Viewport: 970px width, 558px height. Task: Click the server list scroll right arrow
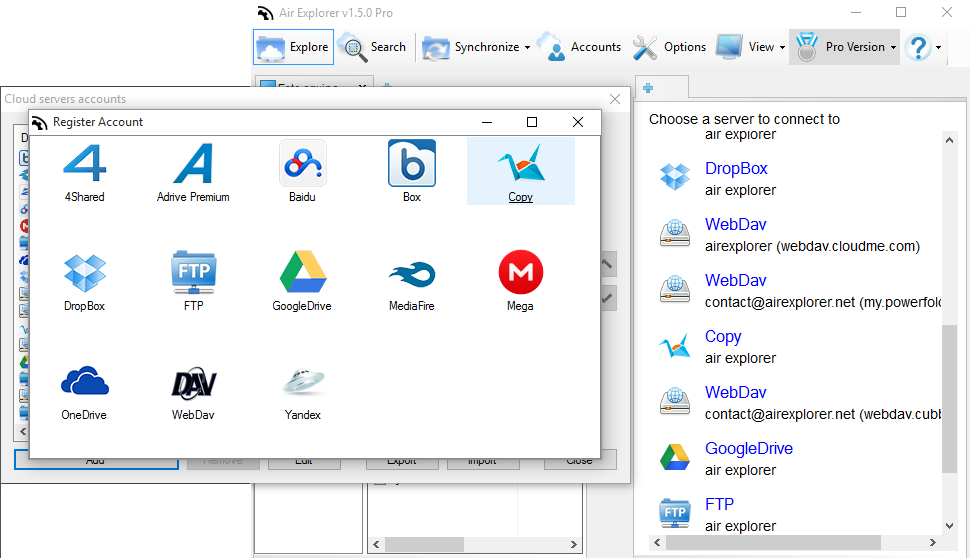tap(933, 543)
